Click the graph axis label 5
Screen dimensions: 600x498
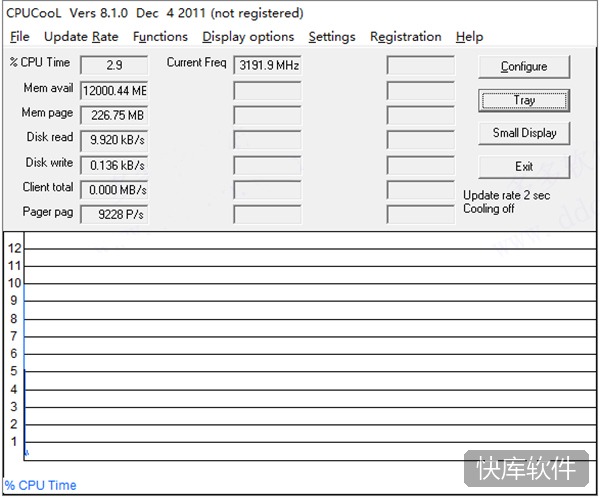point(14,371)
